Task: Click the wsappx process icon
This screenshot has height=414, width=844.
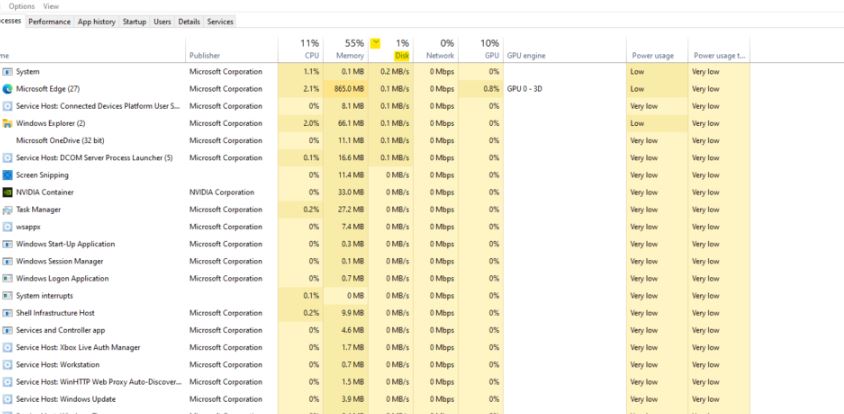Action: [7, 227]
